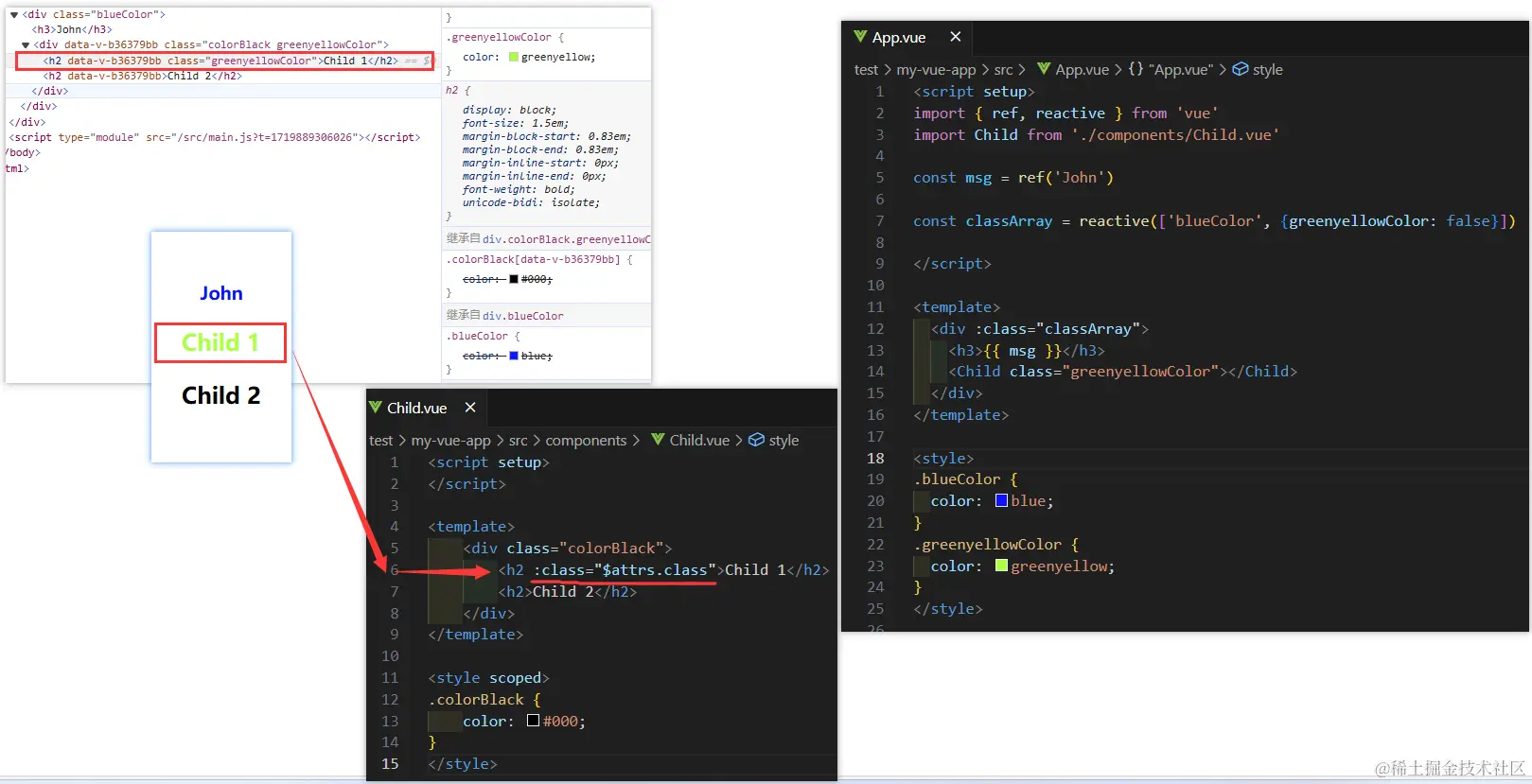Image resolution: width=1532 pixels, height=784 pixels.
Task: Open 'test' breadcrumb in App.vue editor
Action: click(x=866, y=70)
